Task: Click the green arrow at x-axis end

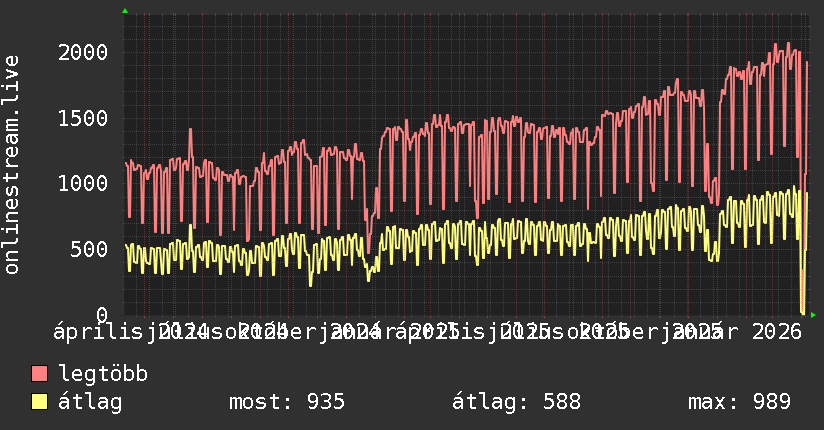Action: (813, 315)
